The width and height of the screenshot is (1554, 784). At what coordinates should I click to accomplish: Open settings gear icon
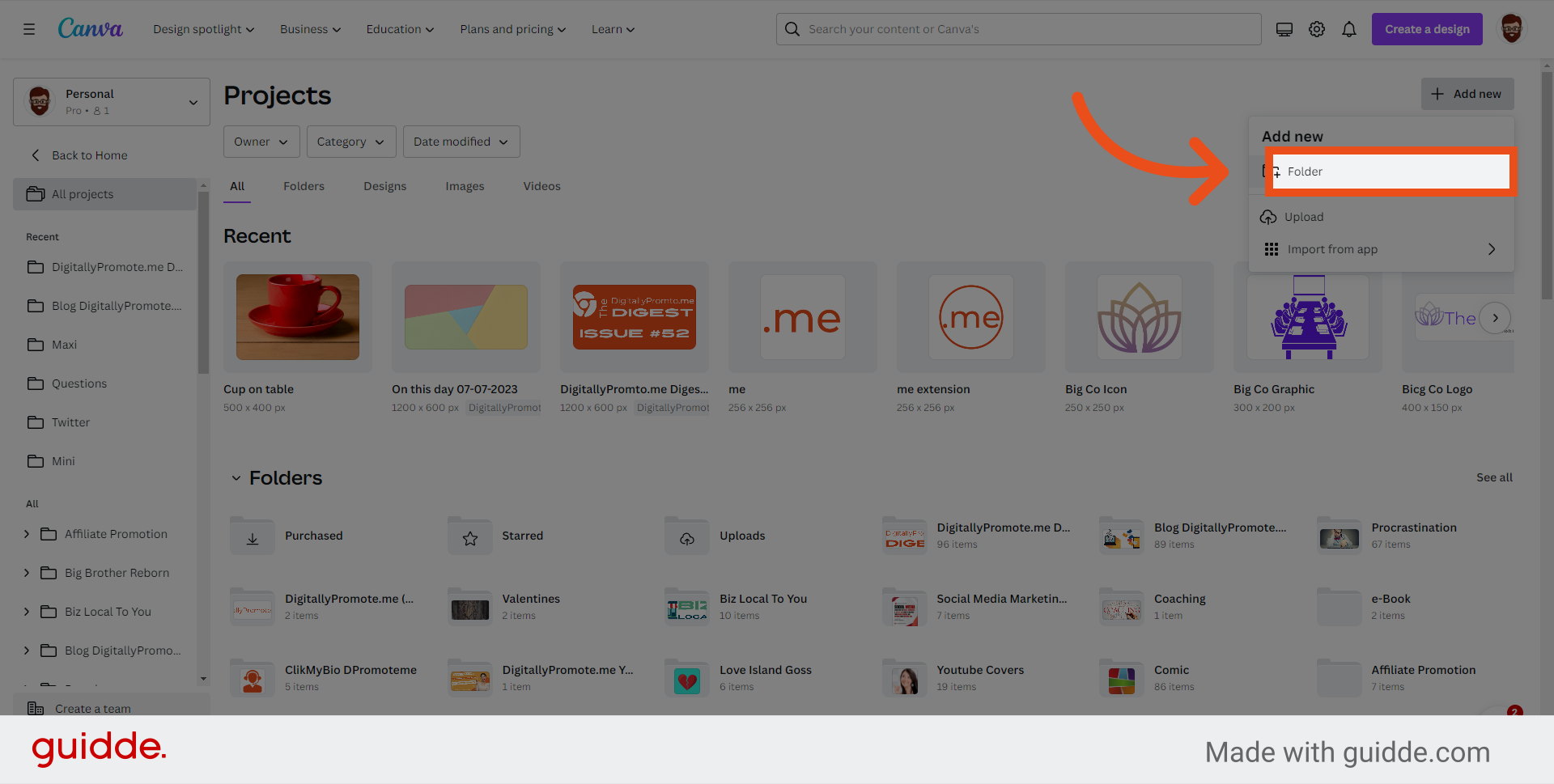1317,29
